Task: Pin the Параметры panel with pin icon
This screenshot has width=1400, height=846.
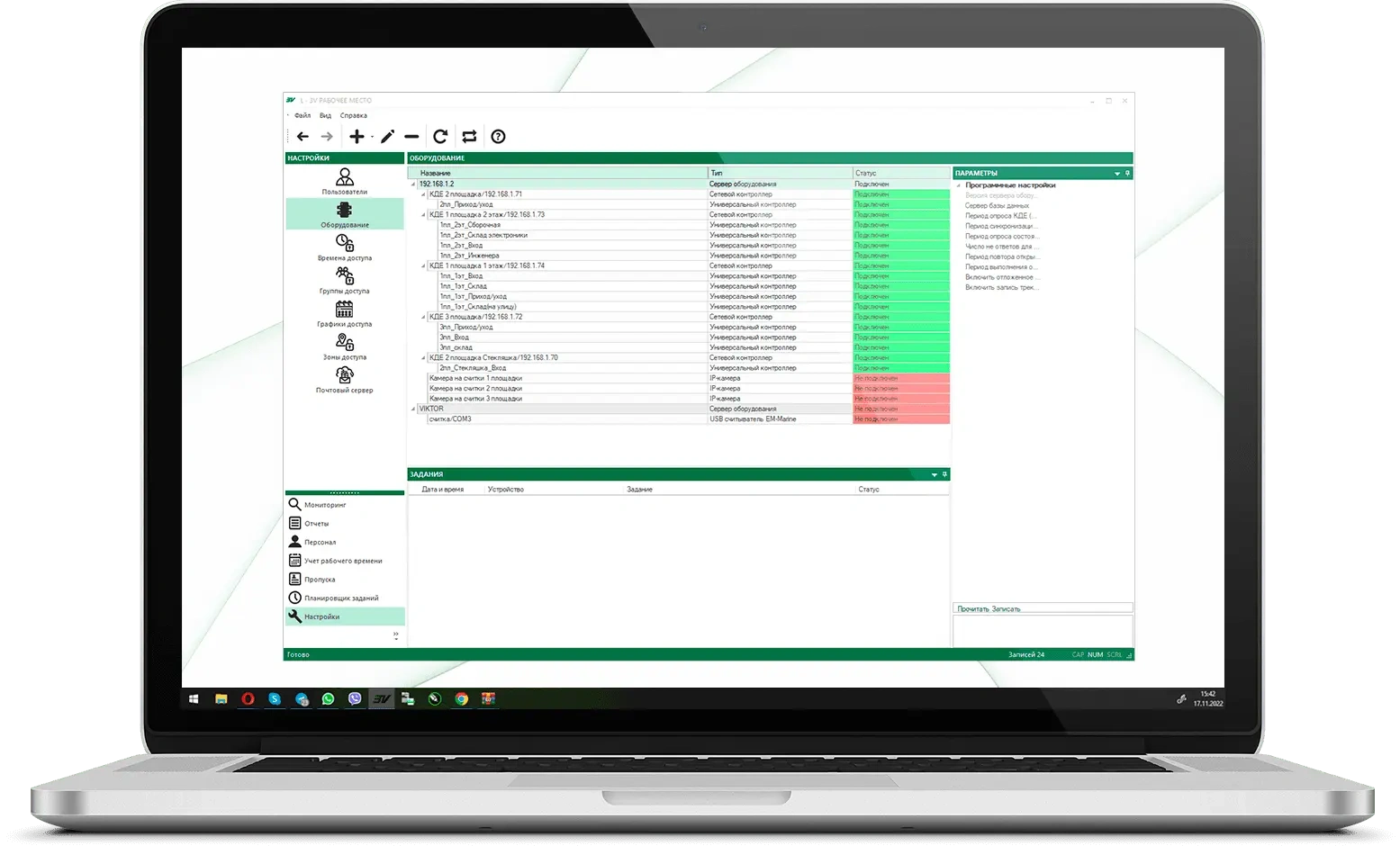Action: (x=1127, y=173)
